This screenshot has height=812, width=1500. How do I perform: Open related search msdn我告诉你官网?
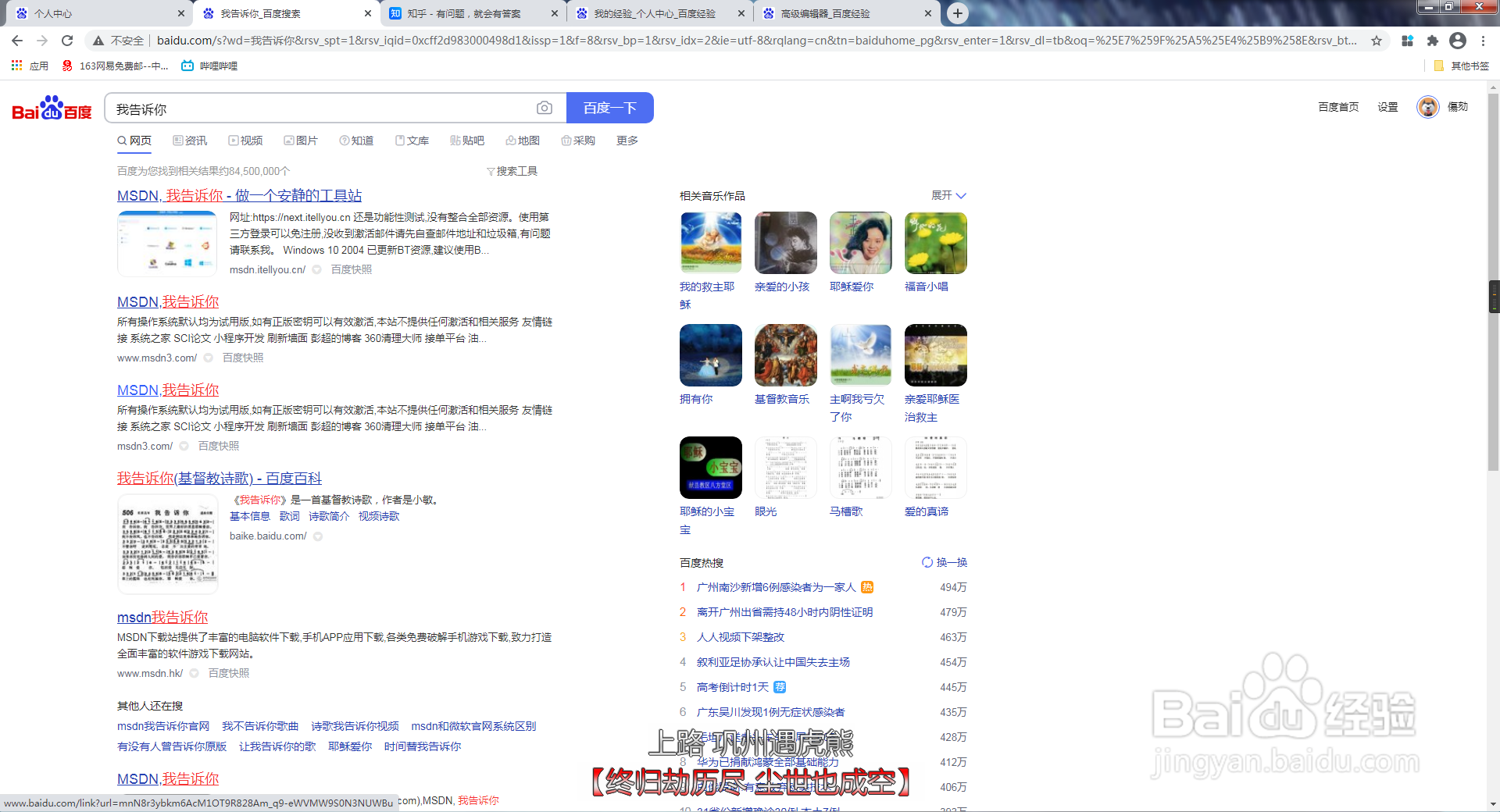click(x=163, y=726)
